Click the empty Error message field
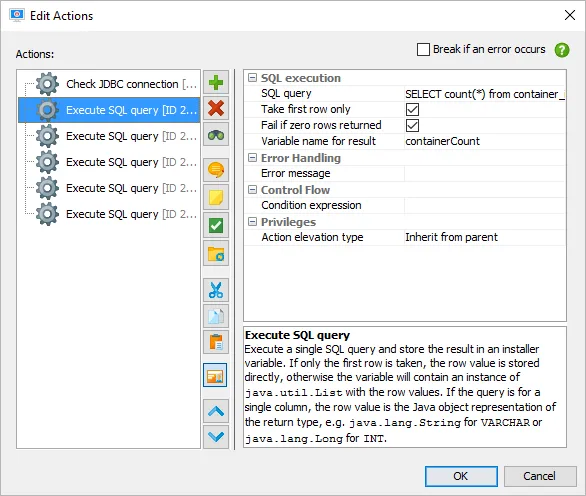The height and width of the screenshot is (496, 586). (x=485, y=173)
